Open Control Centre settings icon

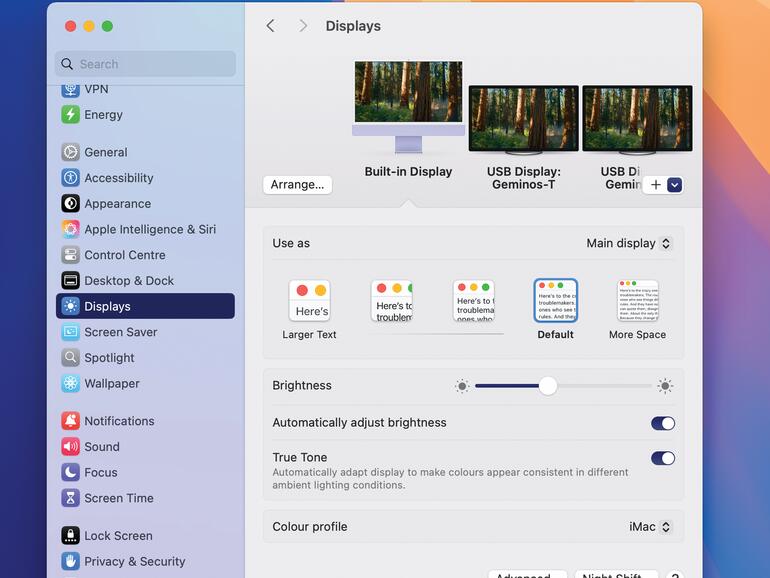[70, 255]
